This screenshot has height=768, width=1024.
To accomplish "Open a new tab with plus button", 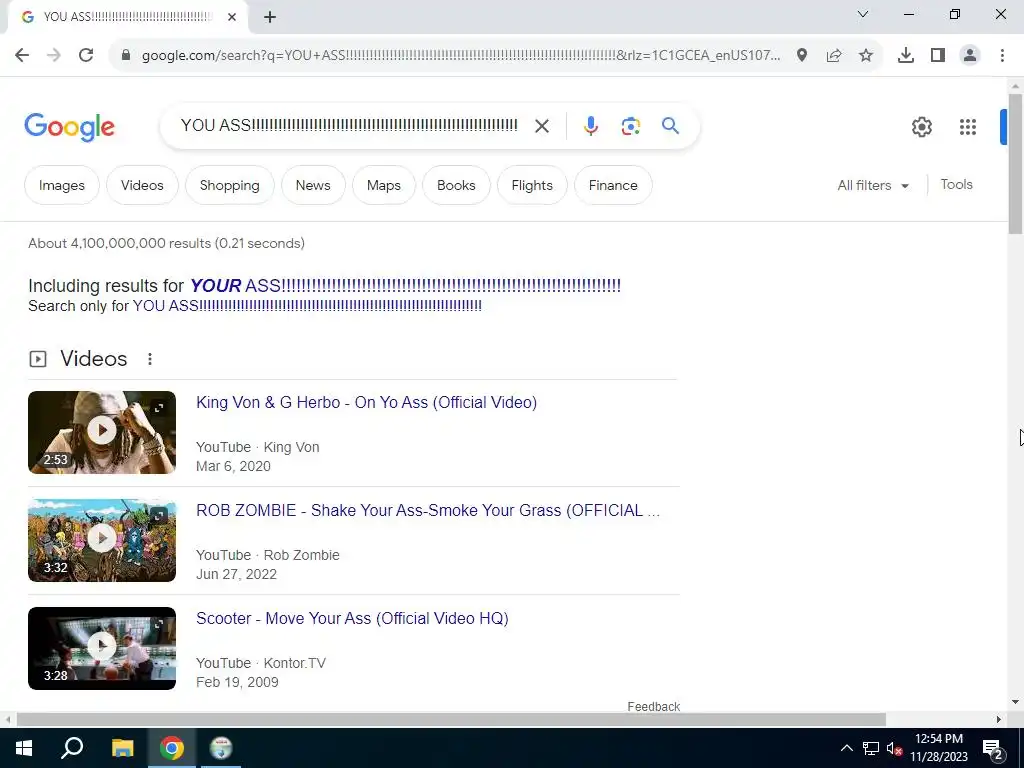I will pos(270,18).
